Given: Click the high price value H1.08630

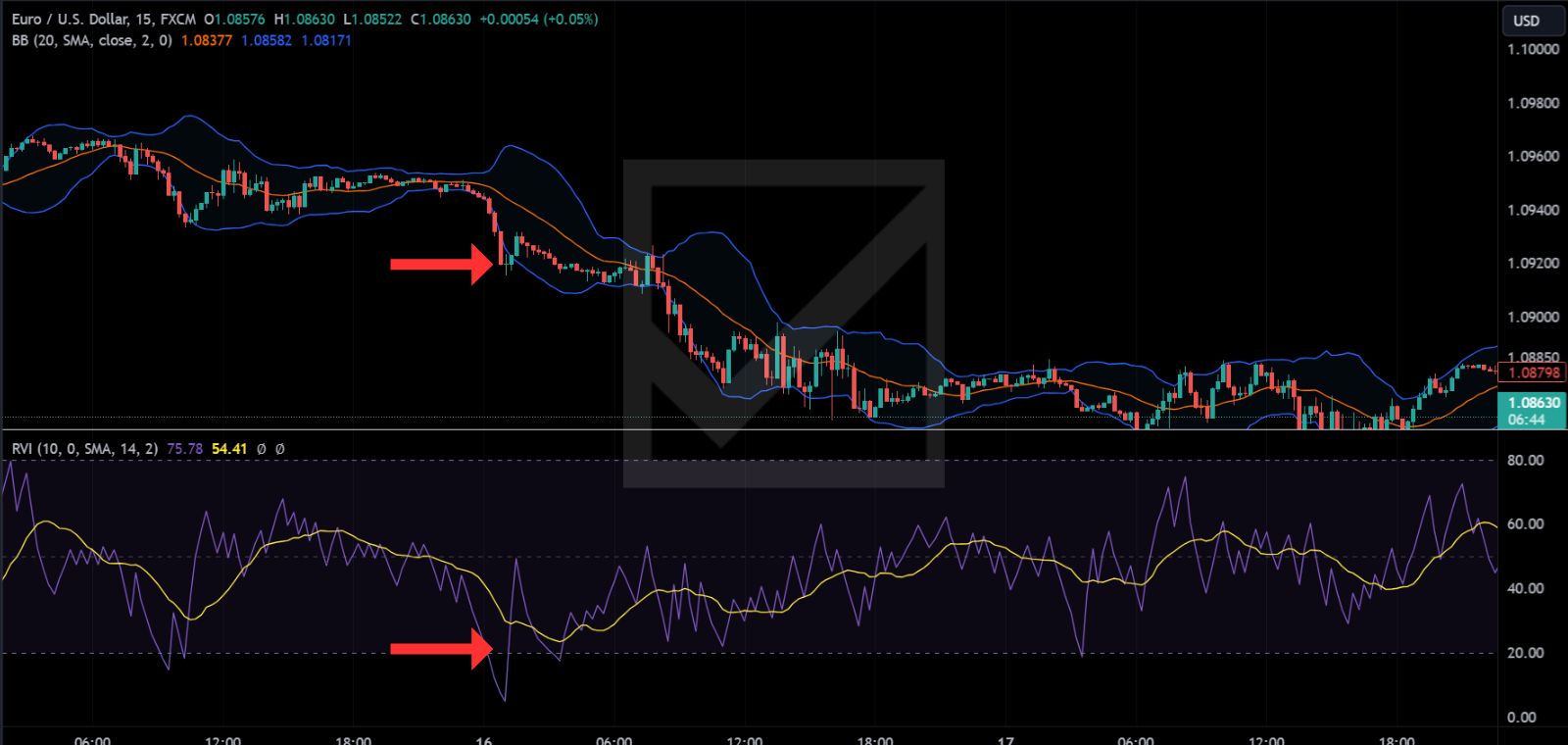Looking at the screenshot, I should click(304, 19).
